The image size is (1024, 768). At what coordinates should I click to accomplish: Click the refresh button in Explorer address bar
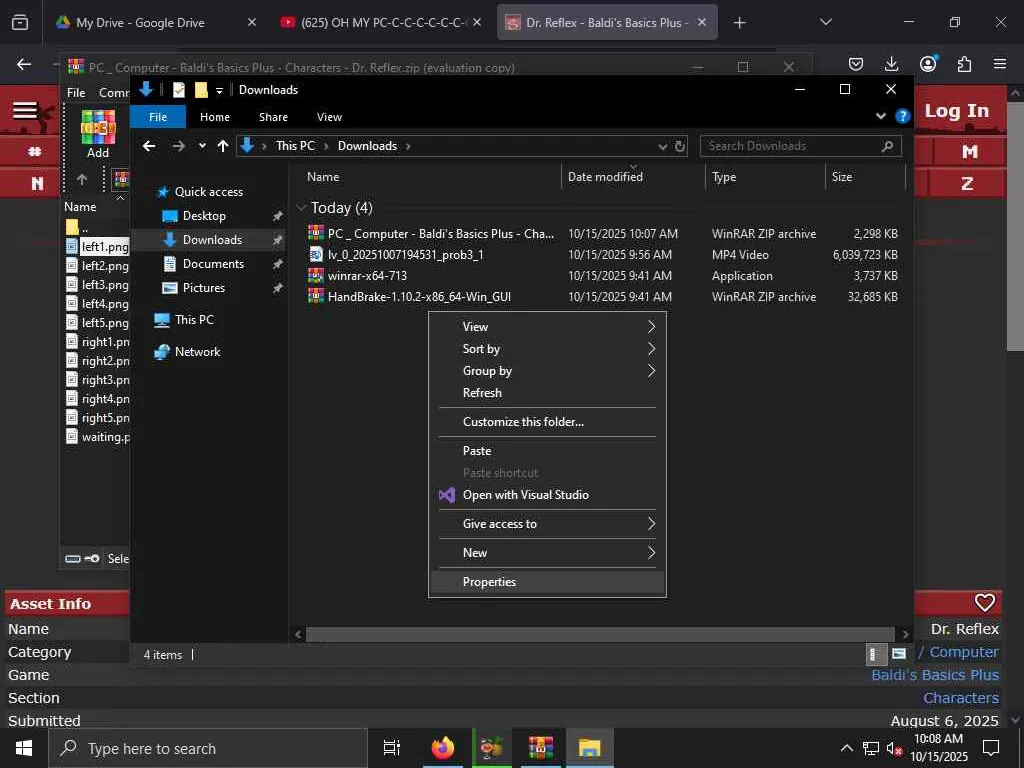point(680,146)
